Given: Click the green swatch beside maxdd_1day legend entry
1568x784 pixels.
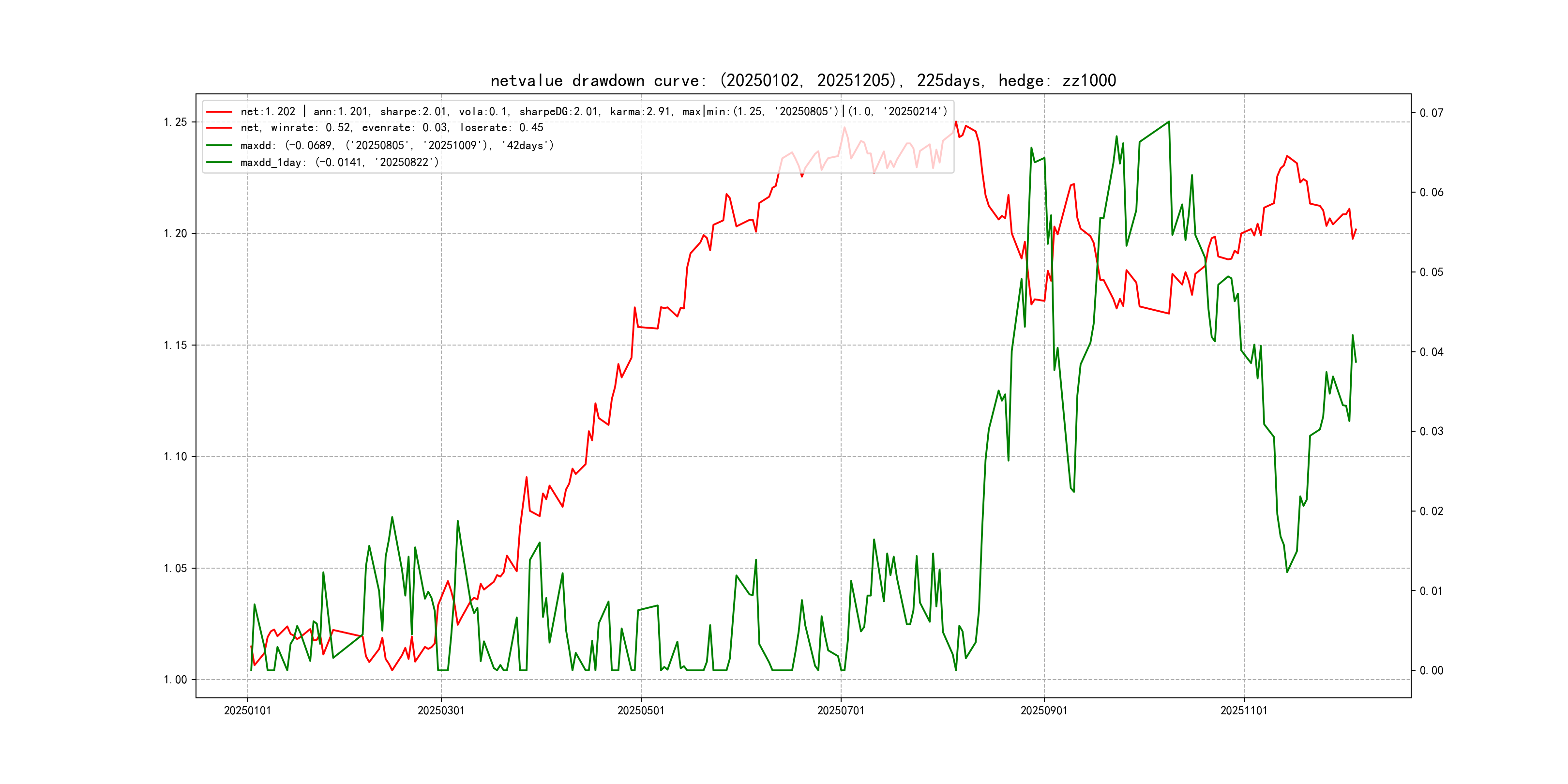Looking at the screenshot, I should coord(219,163).
